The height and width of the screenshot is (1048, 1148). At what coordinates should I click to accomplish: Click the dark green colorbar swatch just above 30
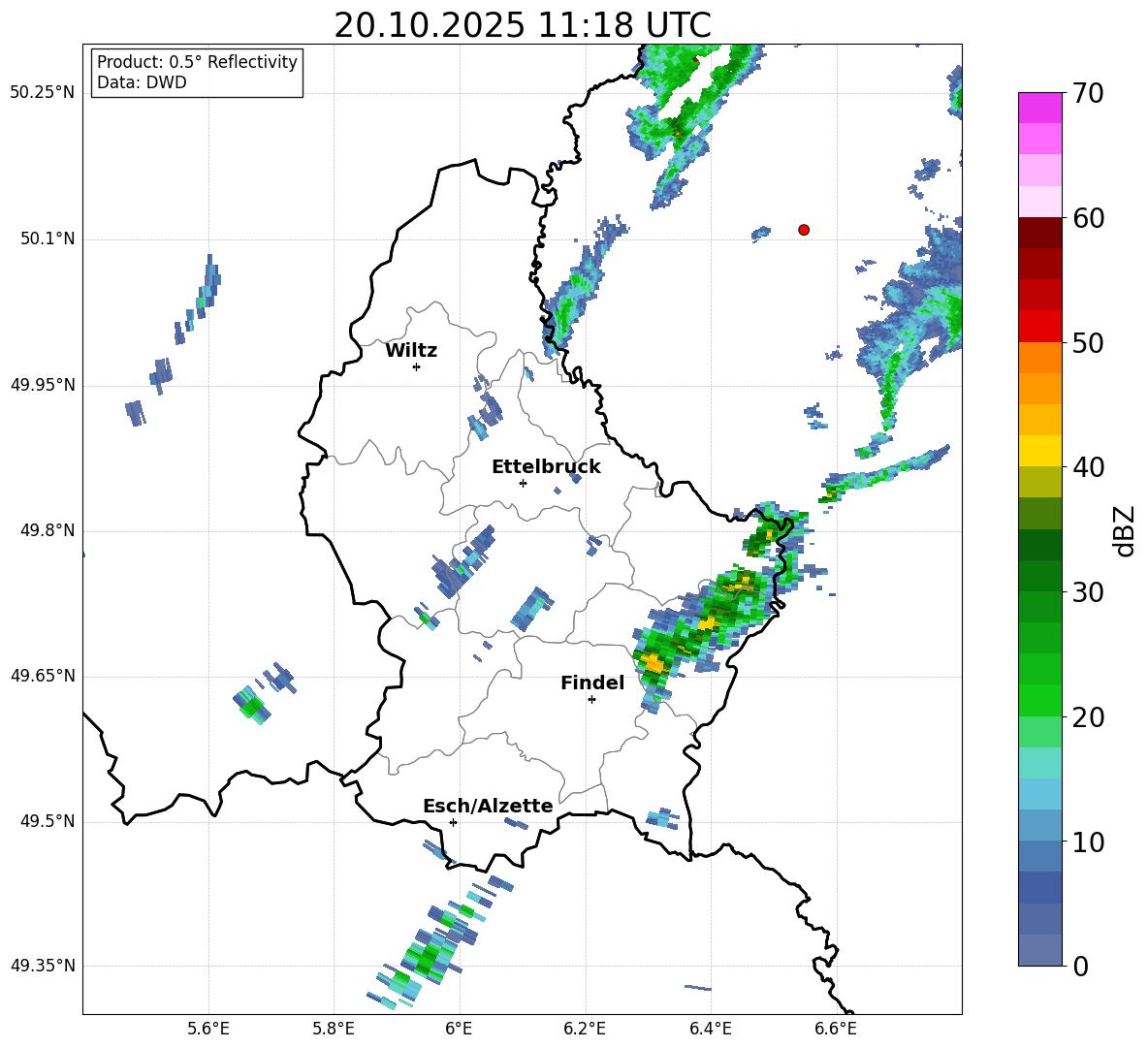(1039, 576)
